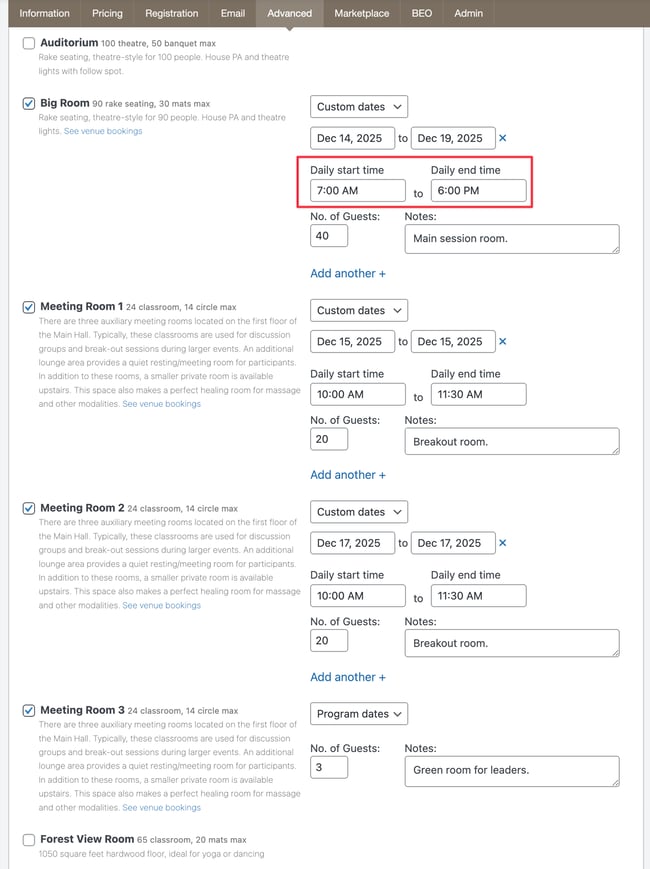Open Meeting Room 3 Program dates dropdown
Viewport: 650px width, 869px height.
click(x=359, y=714)
